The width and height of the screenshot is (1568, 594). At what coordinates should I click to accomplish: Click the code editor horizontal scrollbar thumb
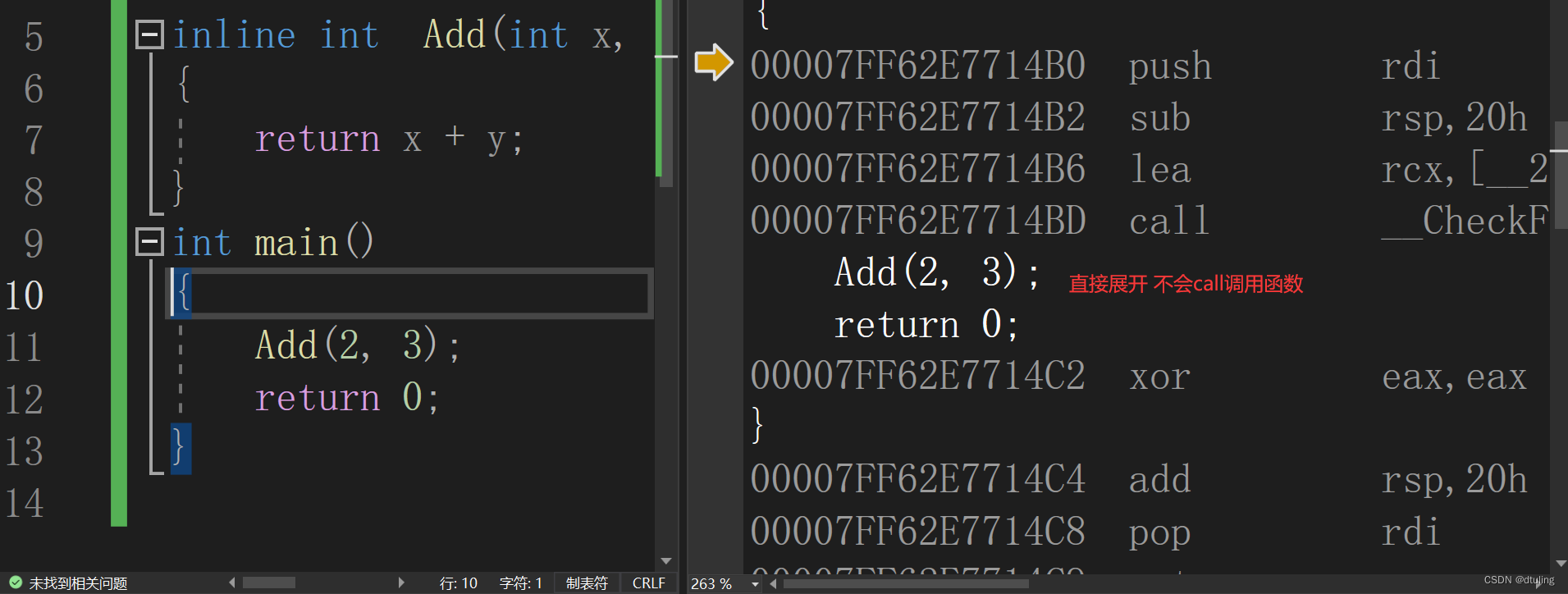[269, 583]
